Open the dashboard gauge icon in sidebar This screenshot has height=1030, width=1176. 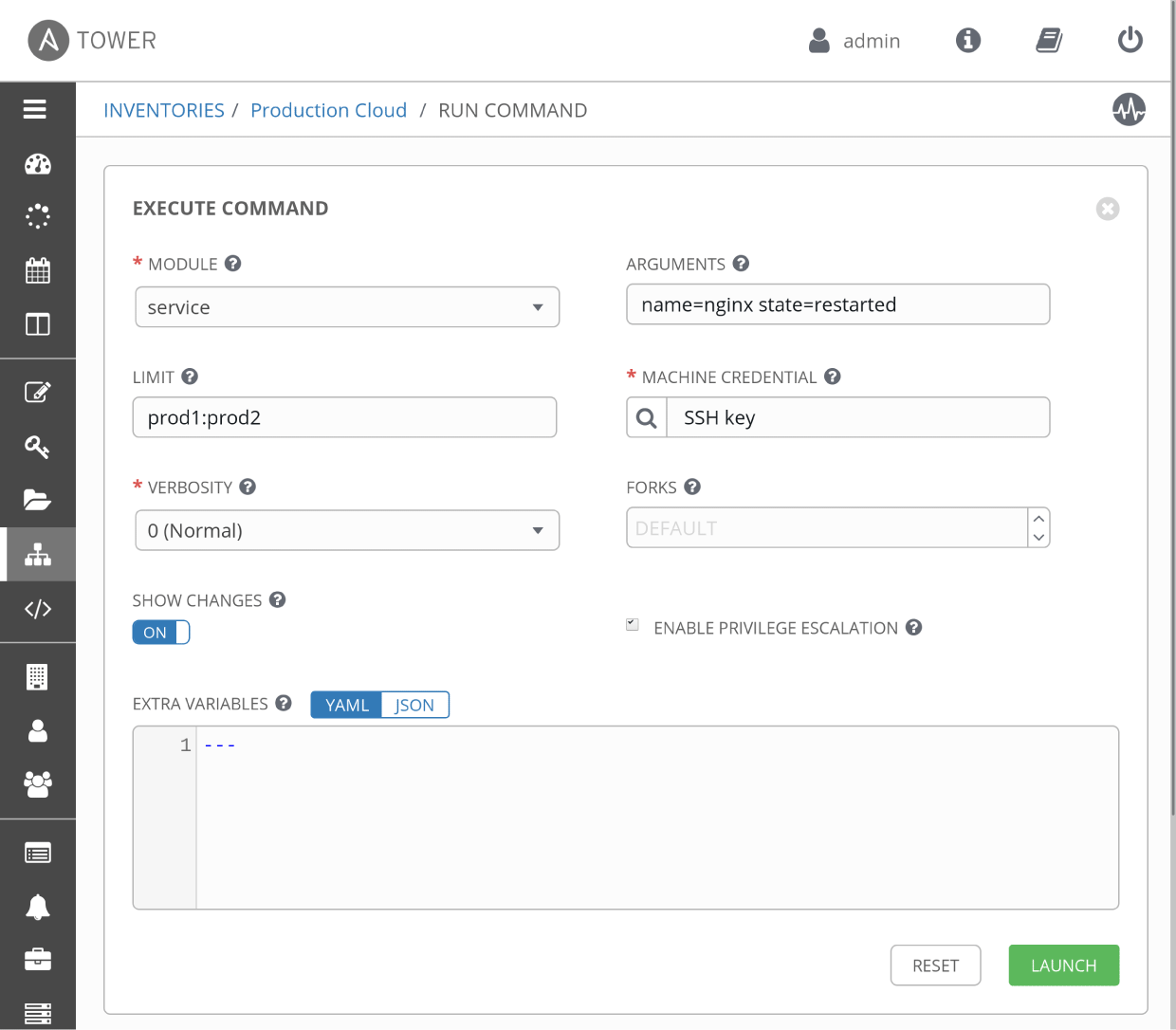[38, 164]
